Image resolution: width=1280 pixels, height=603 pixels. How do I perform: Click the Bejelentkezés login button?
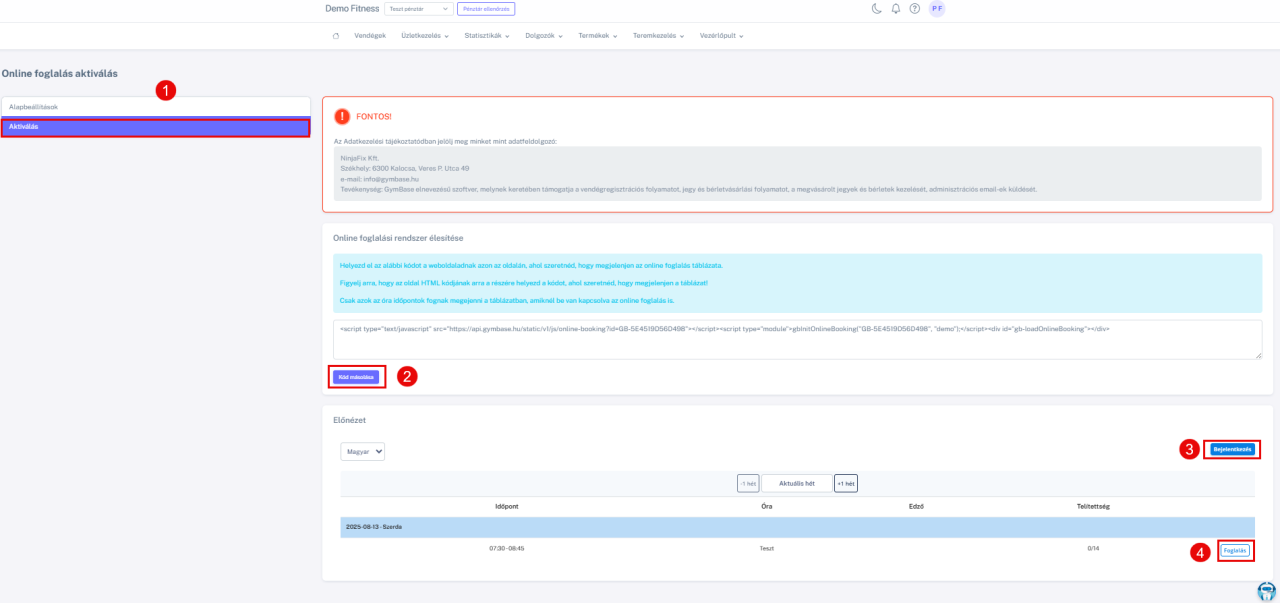point(1232,450)
